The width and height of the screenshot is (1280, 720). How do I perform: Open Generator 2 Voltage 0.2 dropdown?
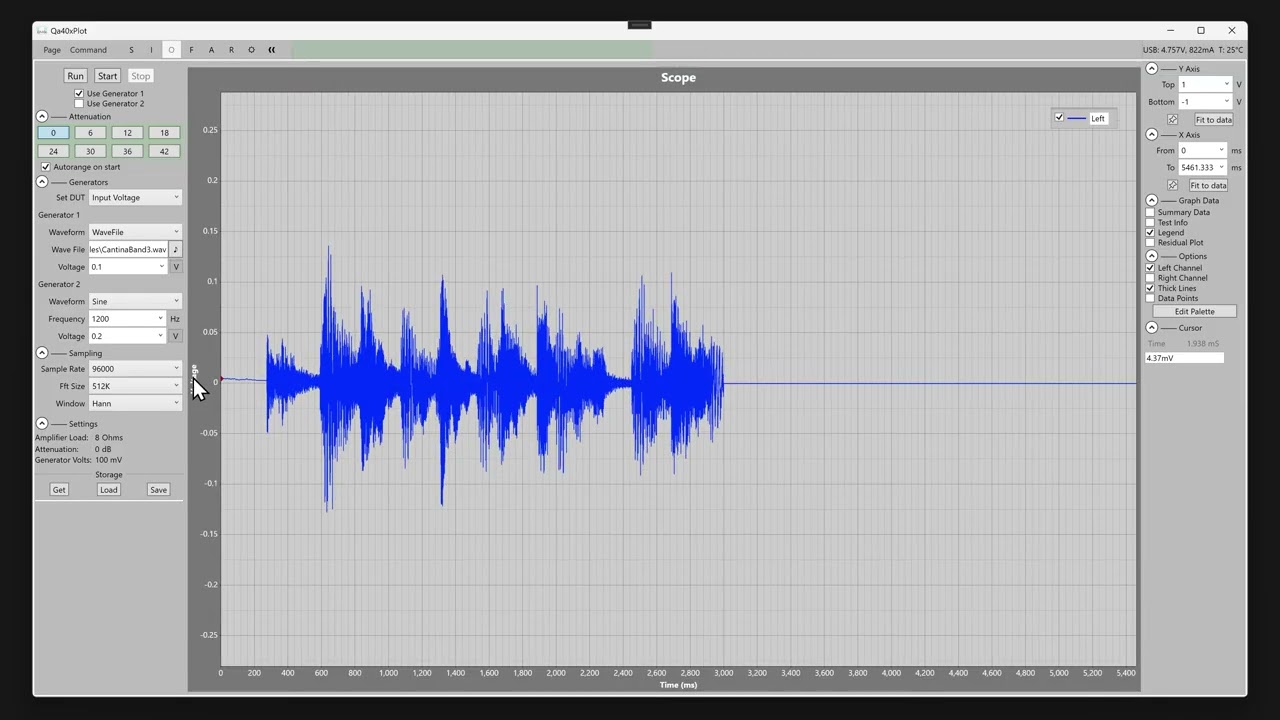(127, 336)
